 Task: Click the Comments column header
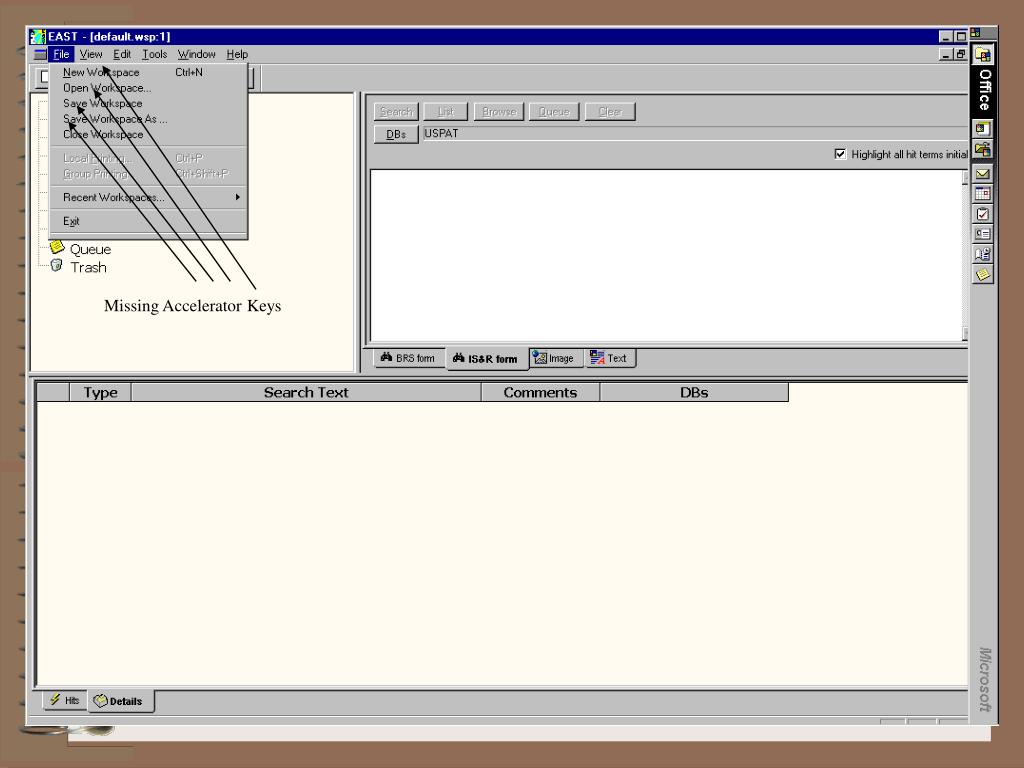coord(540,392)
